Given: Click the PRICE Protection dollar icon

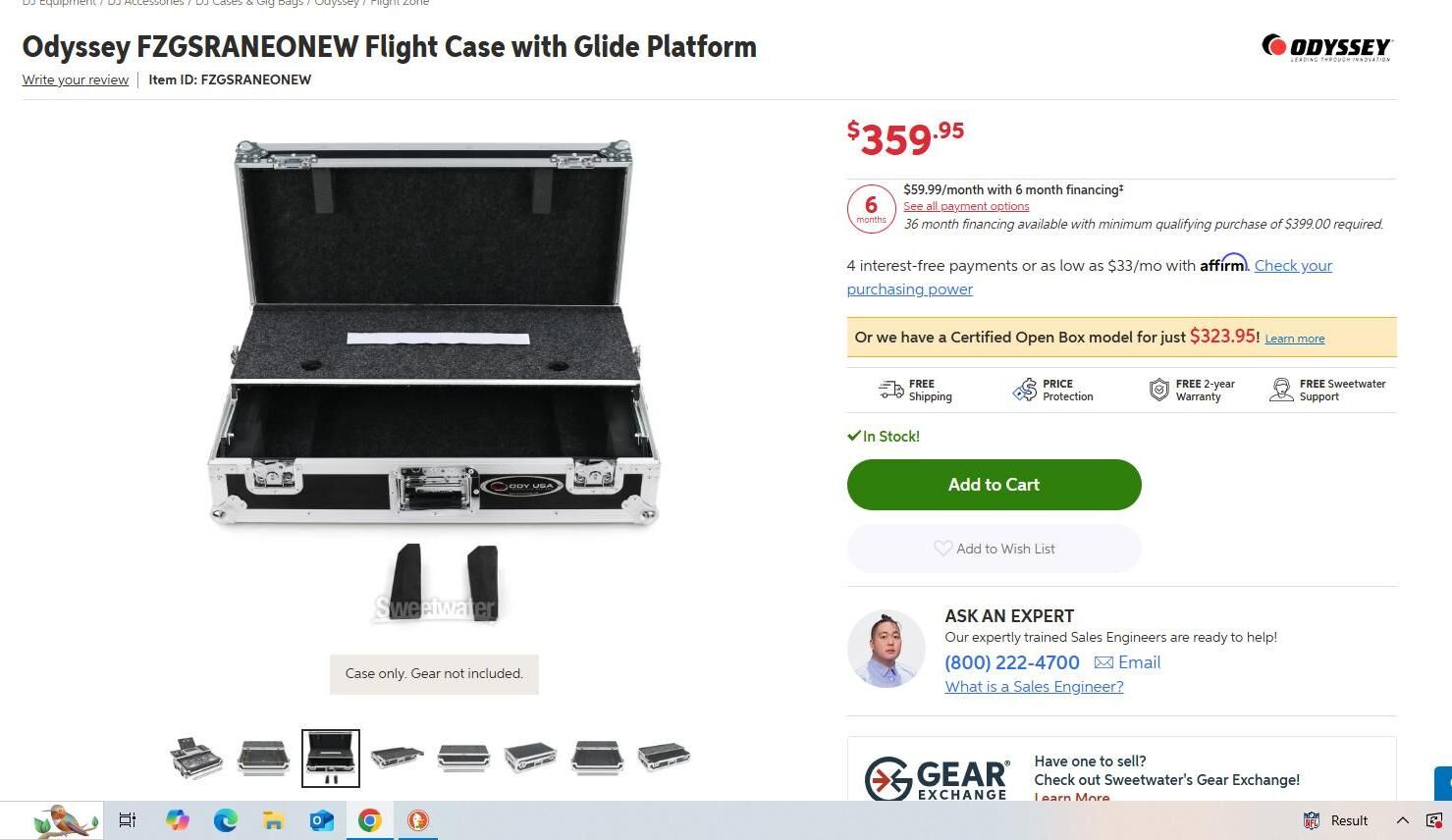Looking at the screenshot, I should click(1027, 389).
